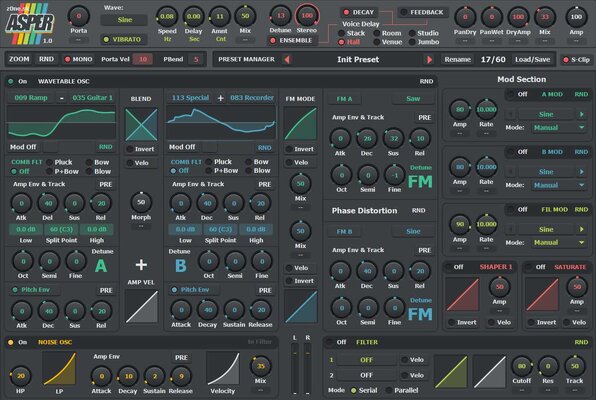Click the blue FM curve display below Invert

point(301,306)
